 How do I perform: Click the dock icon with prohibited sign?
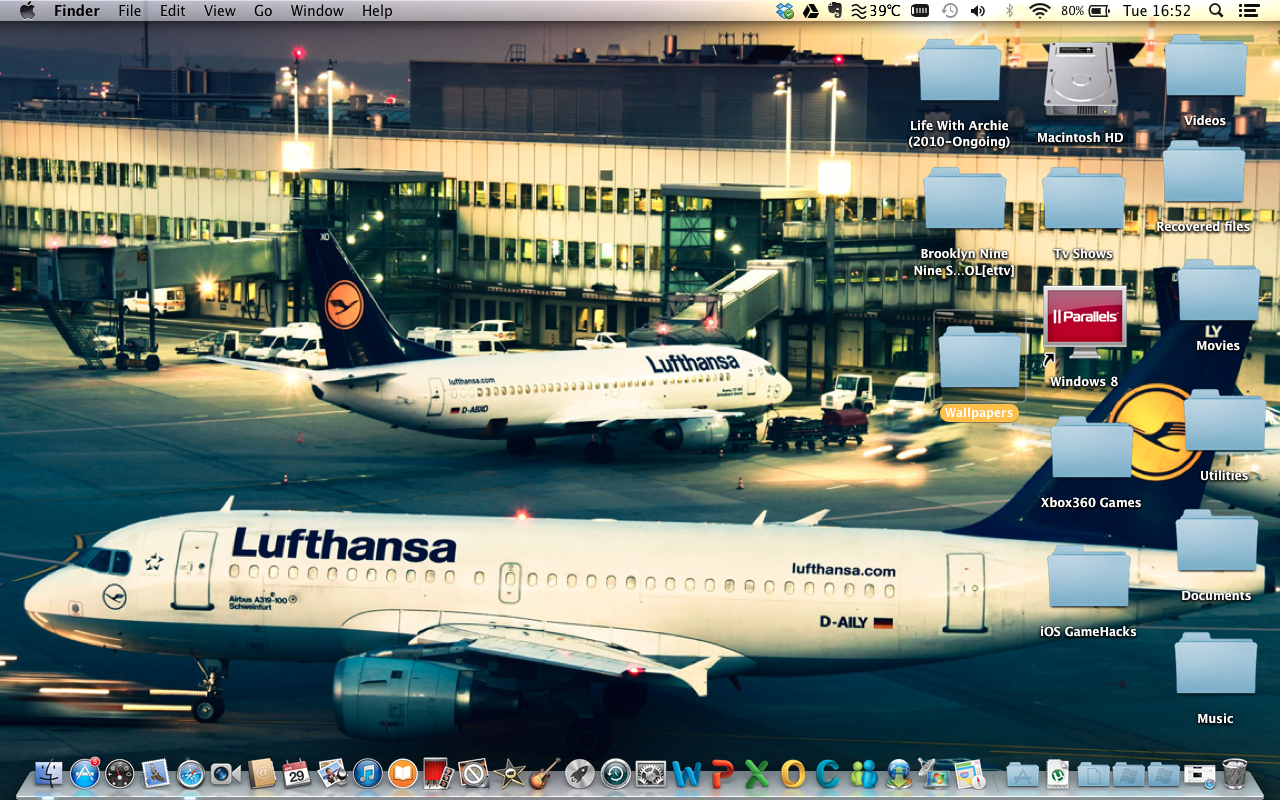(x=473, y=773)
